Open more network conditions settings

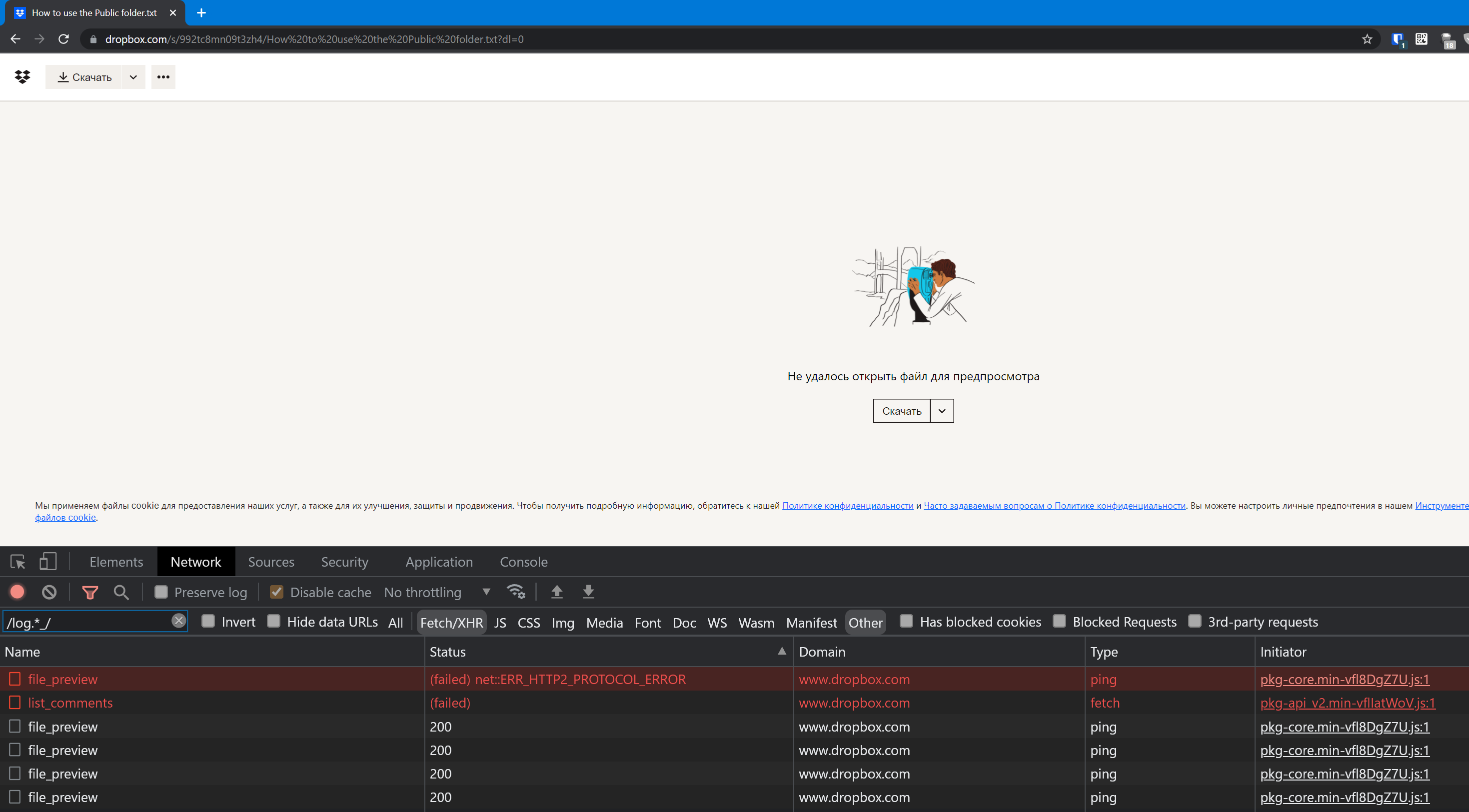[516, 592]
